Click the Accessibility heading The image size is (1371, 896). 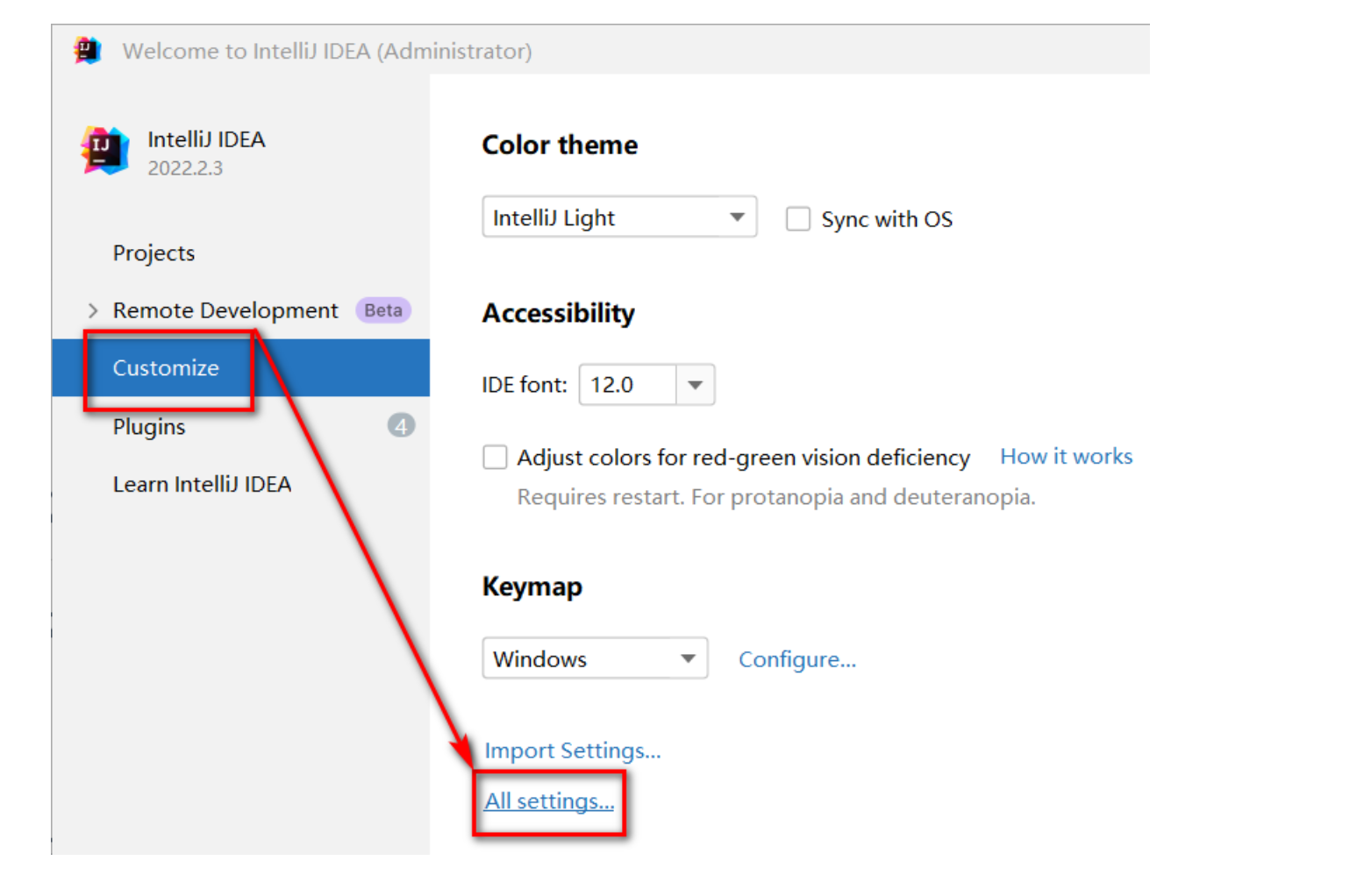[x=558, y=313]
